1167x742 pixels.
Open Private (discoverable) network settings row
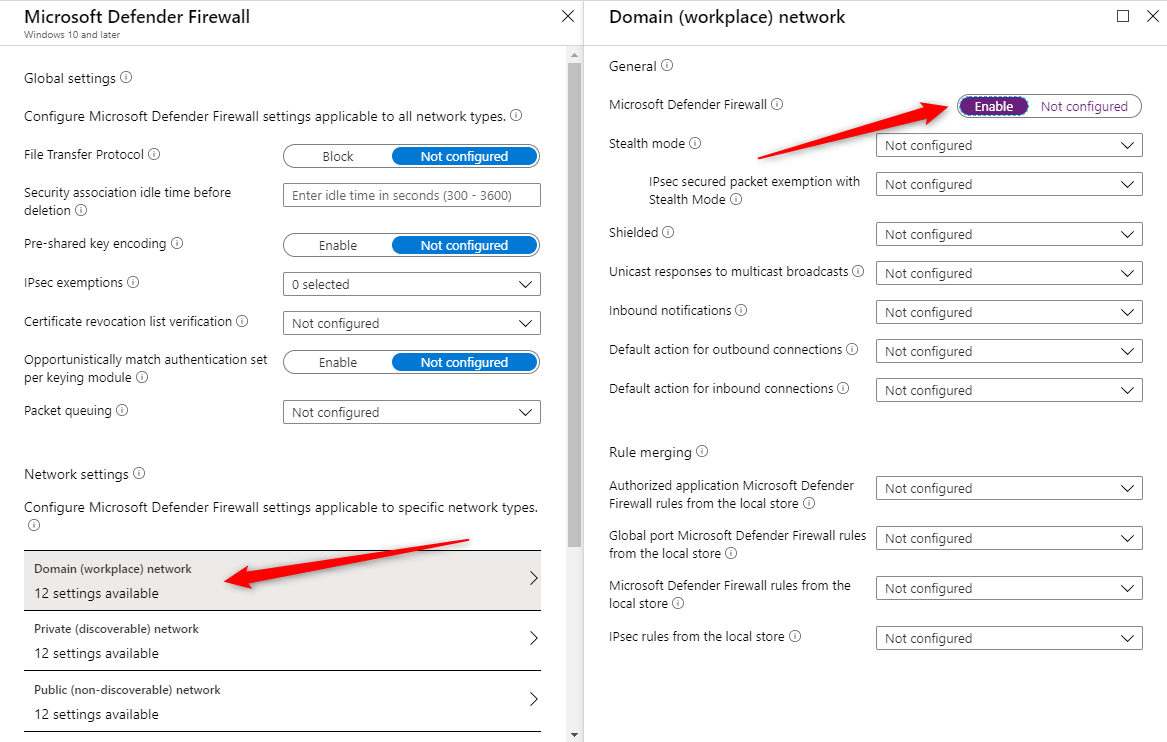tap(282, 641)
